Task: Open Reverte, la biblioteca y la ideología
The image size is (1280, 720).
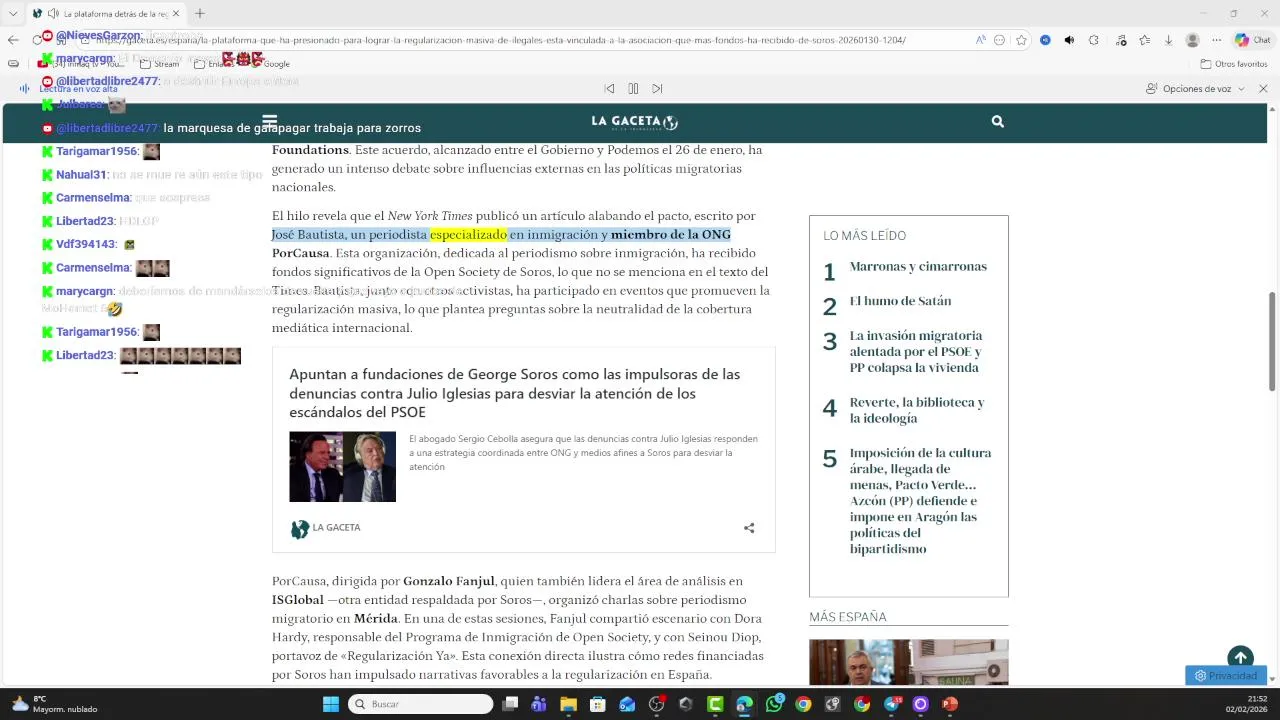Action: point(917,410)
